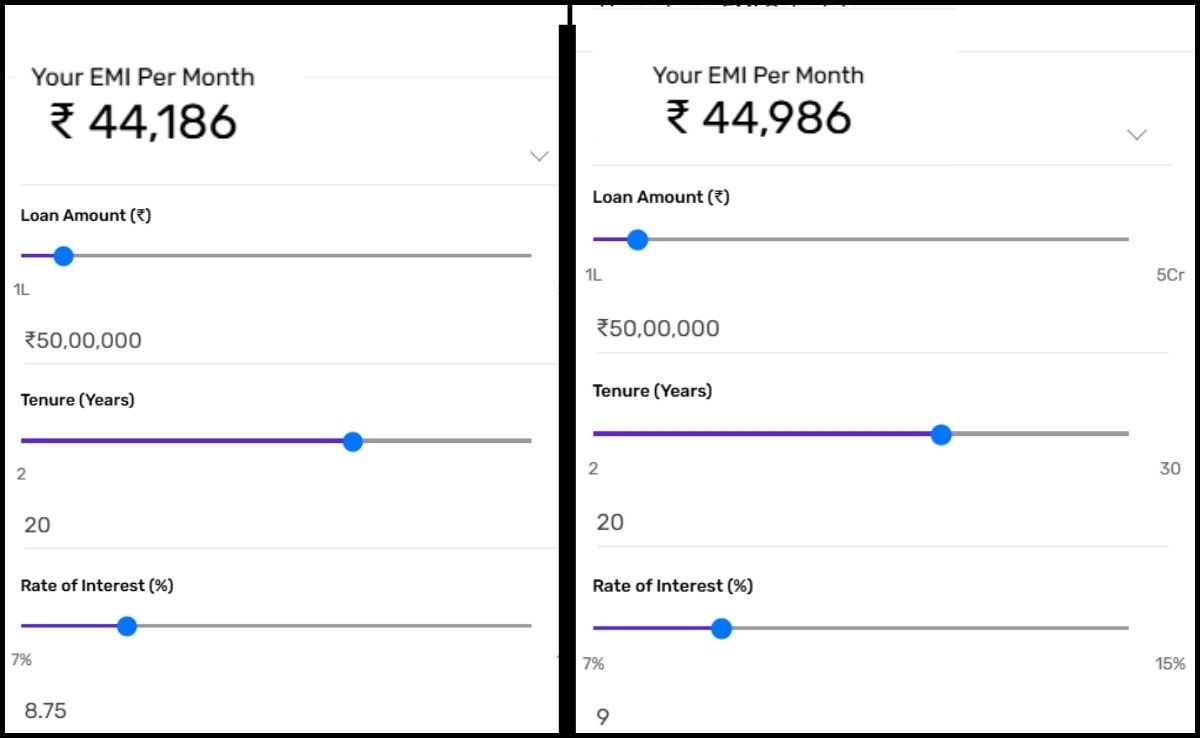The width and height of the screenshot is (1200, 738).
Task: Click Loan Amount slider handle in ₹44,186 panel
Action: point(63,256)
